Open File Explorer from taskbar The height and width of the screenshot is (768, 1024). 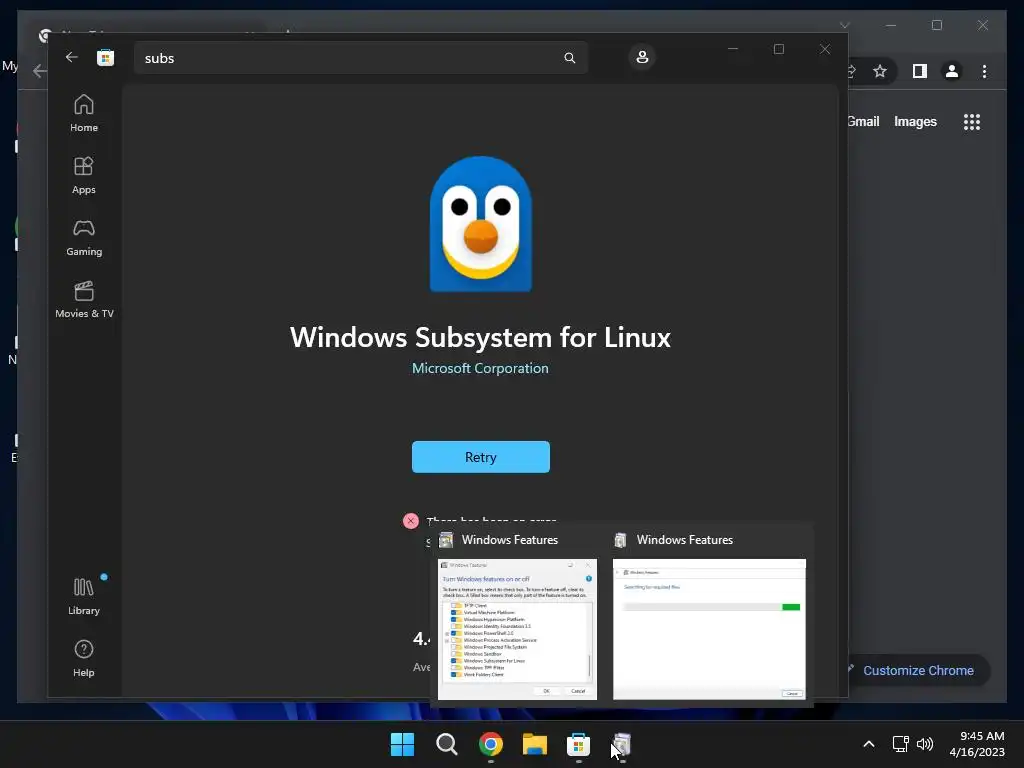click(535, 744)
